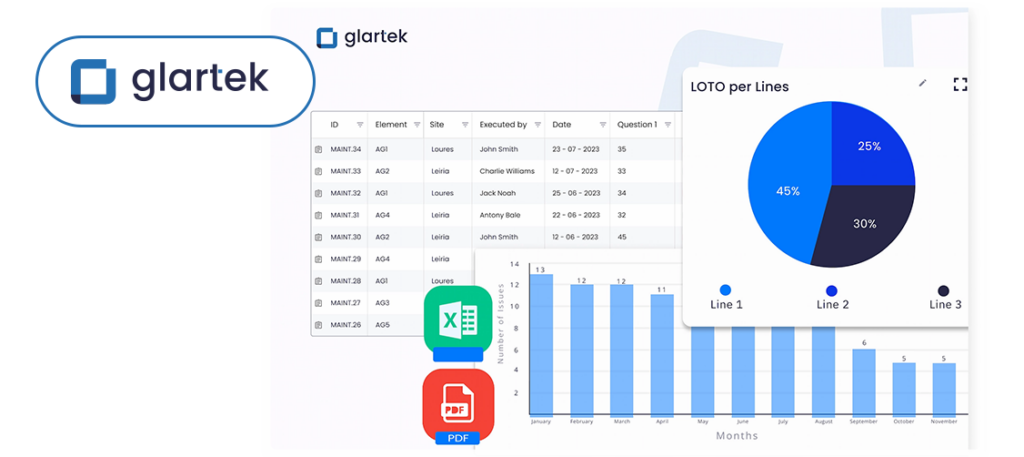The height and width of the screenshot is (457, 1024).
Task: Click the PDF export icon
Action: tap(457, 403)
